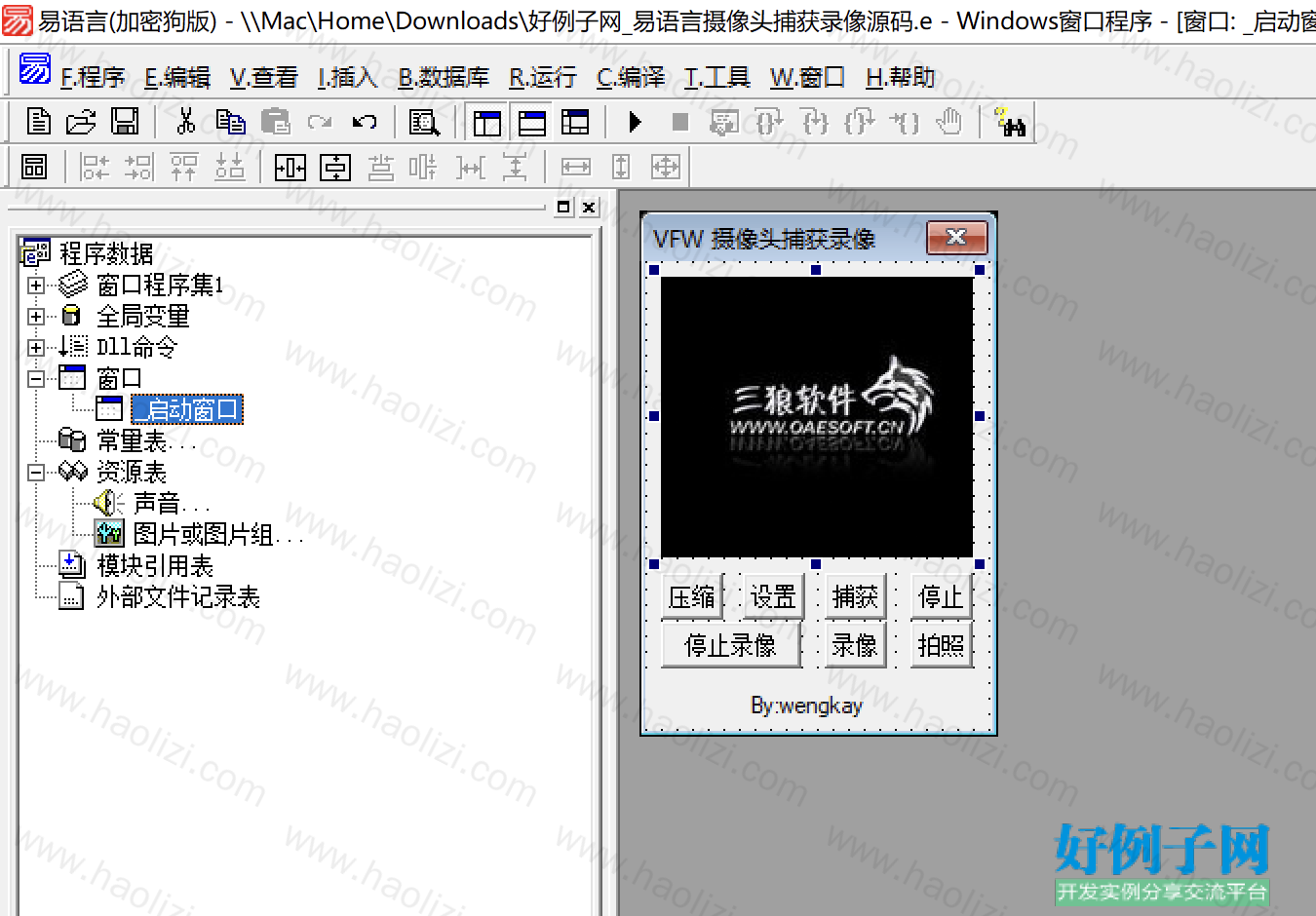Select the 外部文件记录表 tree item

(178, 597)
